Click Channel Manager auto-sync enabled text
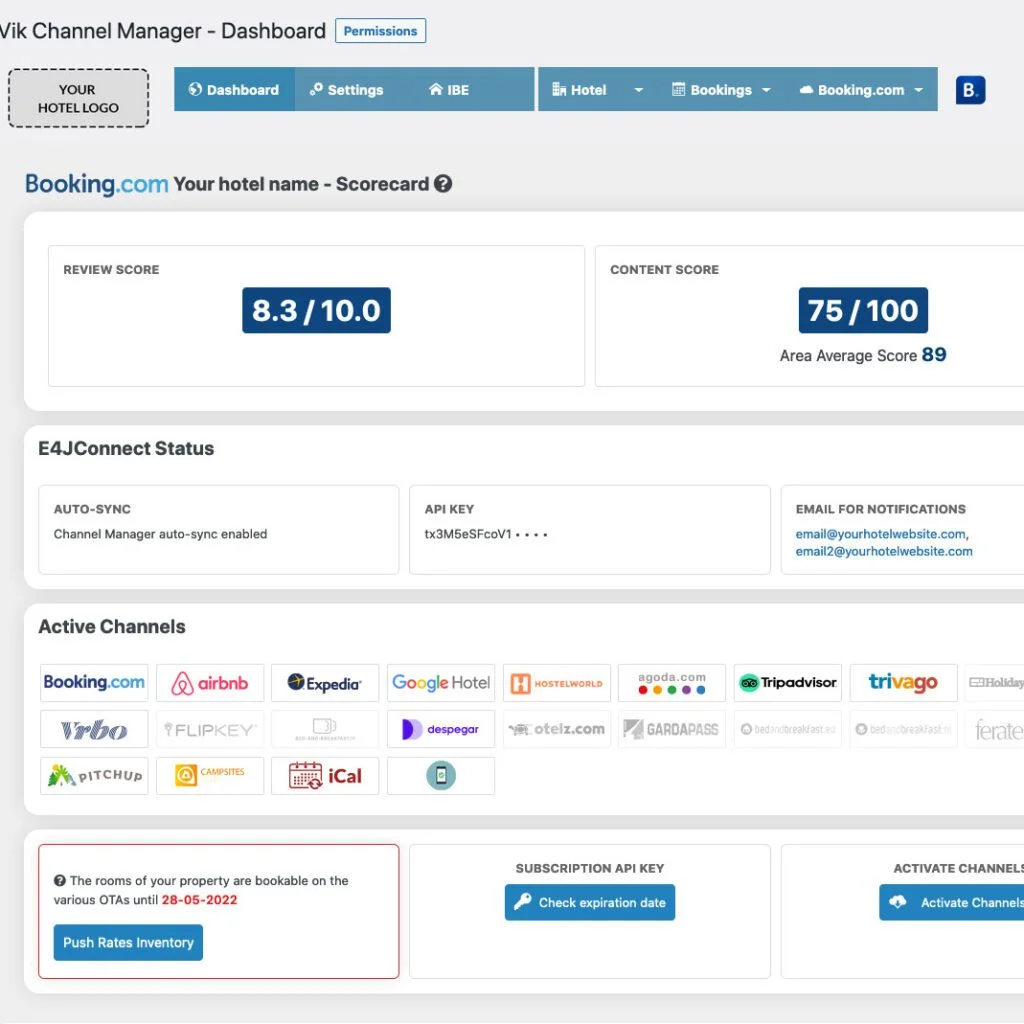Screen dimensions: 1024x1024 (x=160, y=534)
